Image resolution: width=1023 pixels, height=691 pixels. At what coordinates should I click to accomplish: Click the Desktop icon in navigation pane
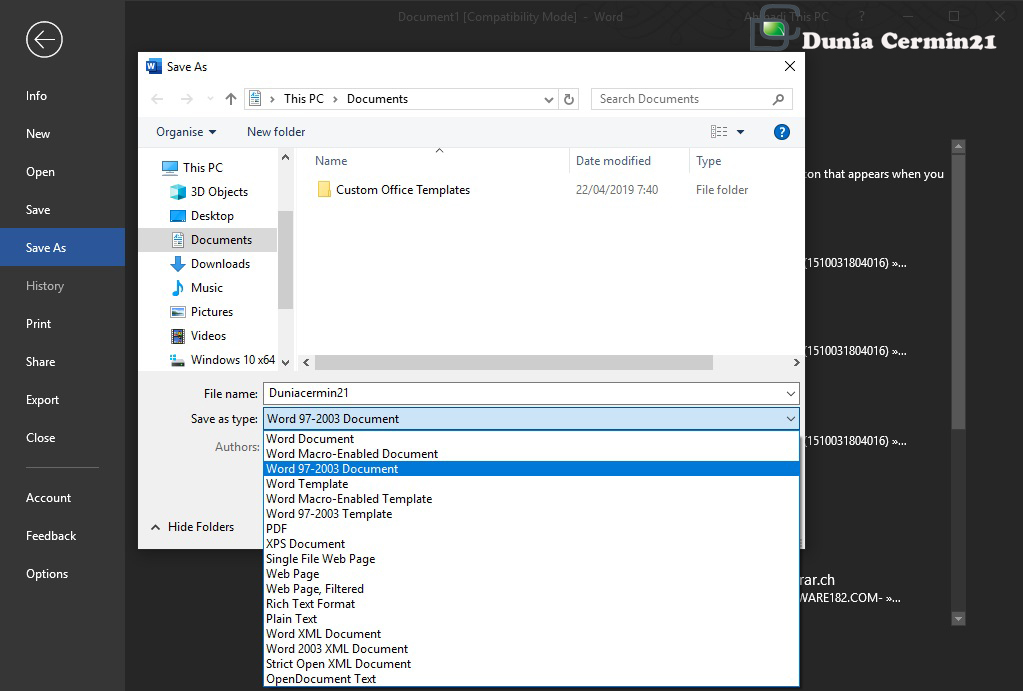[x=177, y=216]
